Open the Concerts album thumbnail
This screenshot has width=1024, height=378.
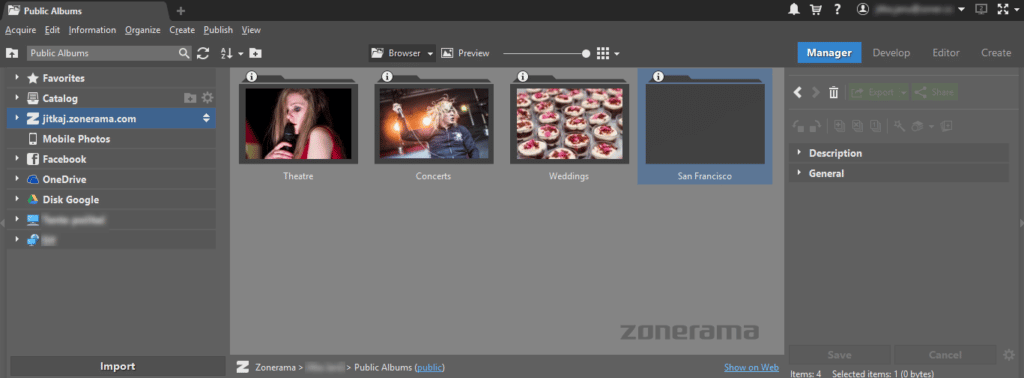point(433,123)
